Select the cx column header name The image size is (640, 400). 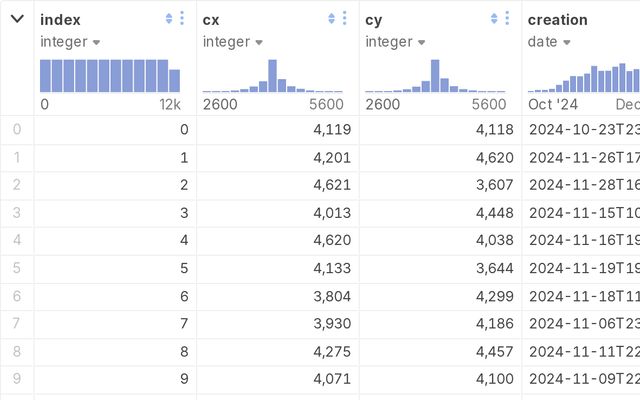coord(211,19)
